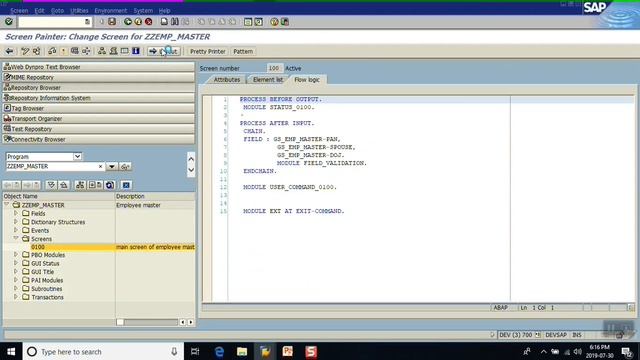
Task: Click the Generate shortcut icon
Action: (258, 22)
